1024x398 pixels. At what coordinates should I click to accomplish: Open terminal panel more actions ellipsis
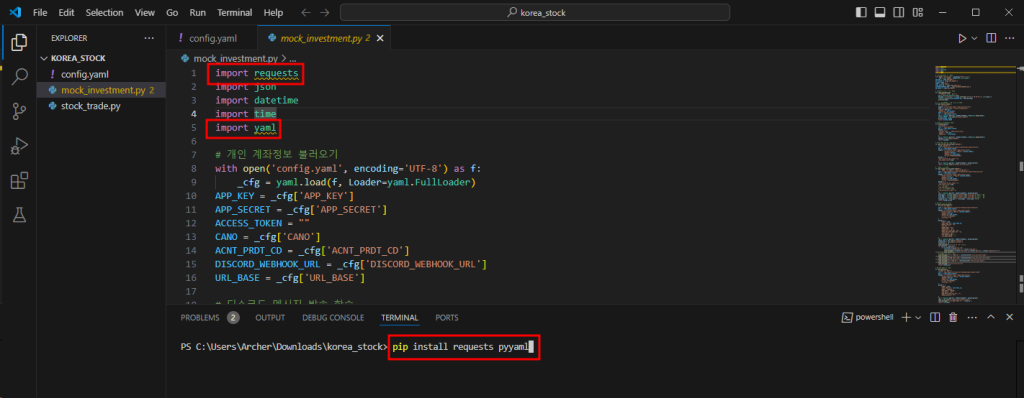(x=971, y=318)
